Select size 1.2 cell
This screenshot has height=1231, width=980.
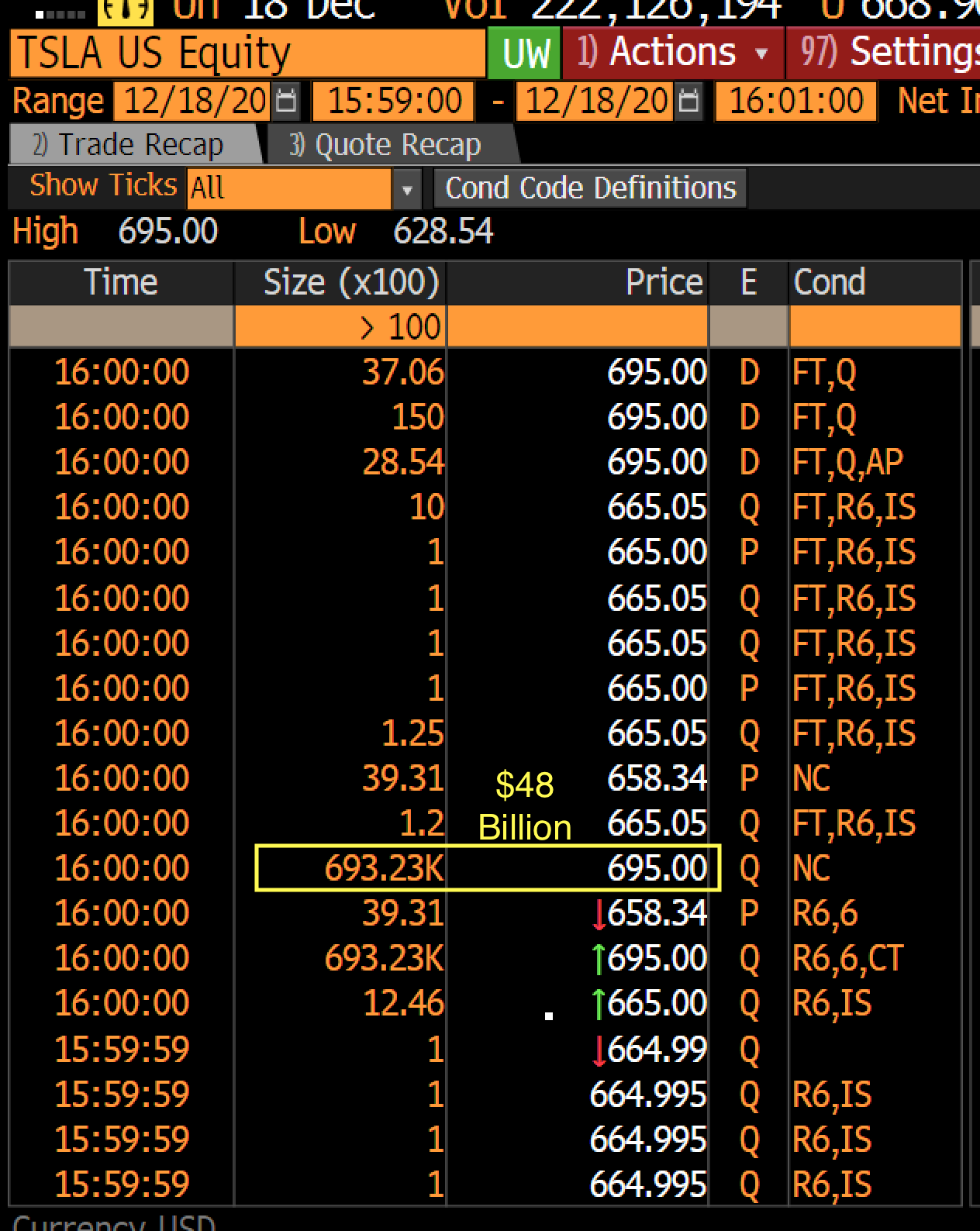click(x=421, y=823)
